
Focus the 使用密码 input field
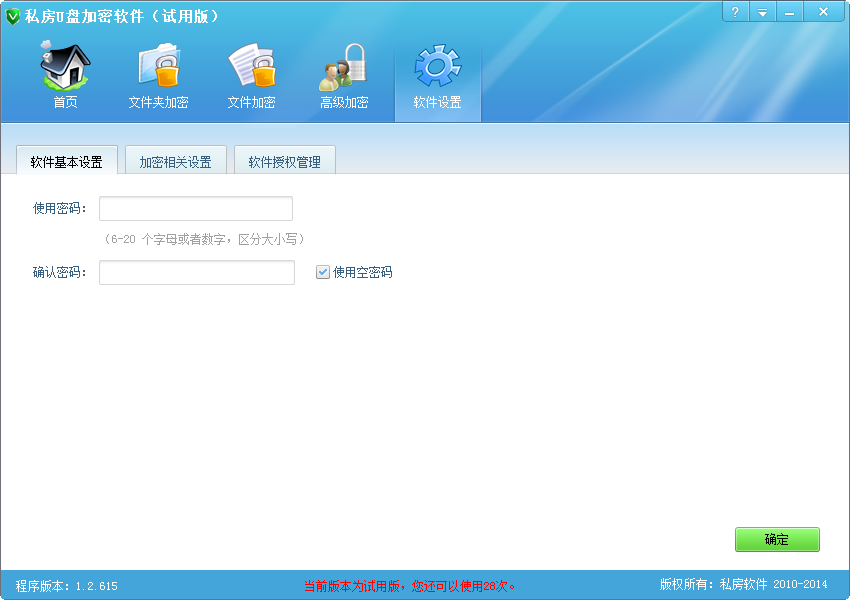(x=196, y=209)
